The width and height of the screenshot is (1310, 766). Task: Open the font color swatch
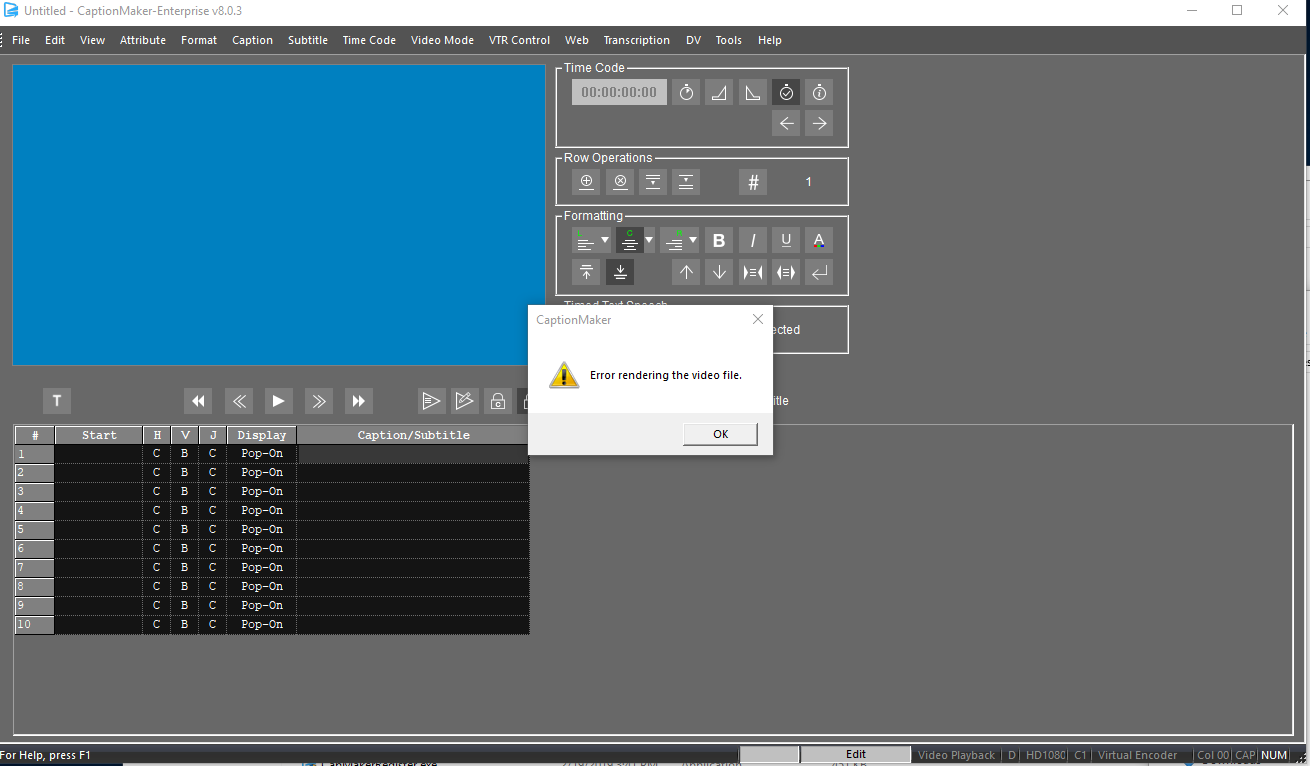pos(818,240)
